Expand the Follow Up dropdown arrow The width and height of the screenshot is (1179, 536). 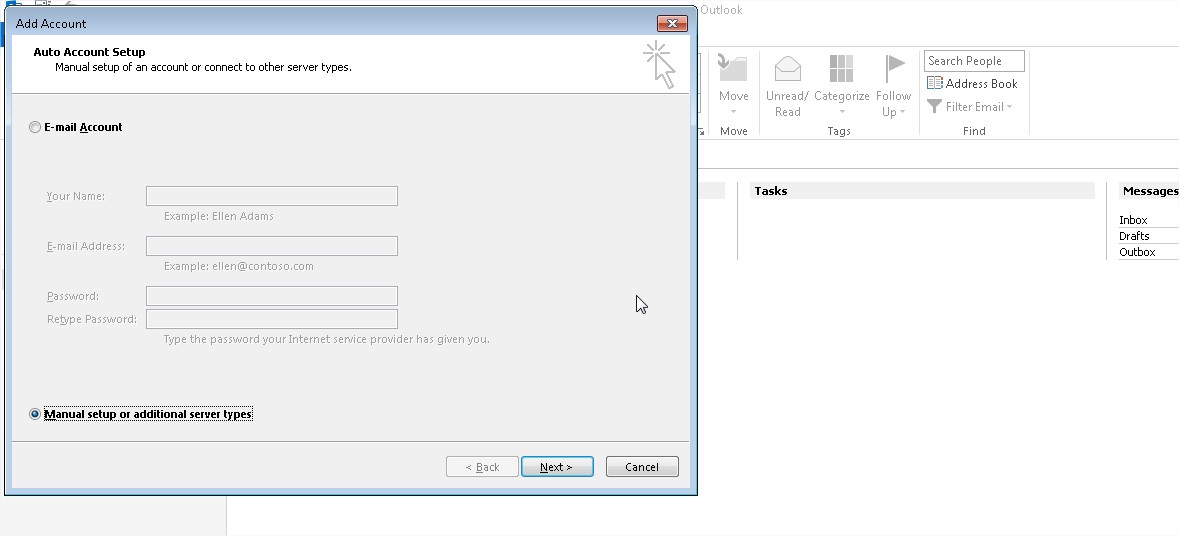click(x=902, y=112)
